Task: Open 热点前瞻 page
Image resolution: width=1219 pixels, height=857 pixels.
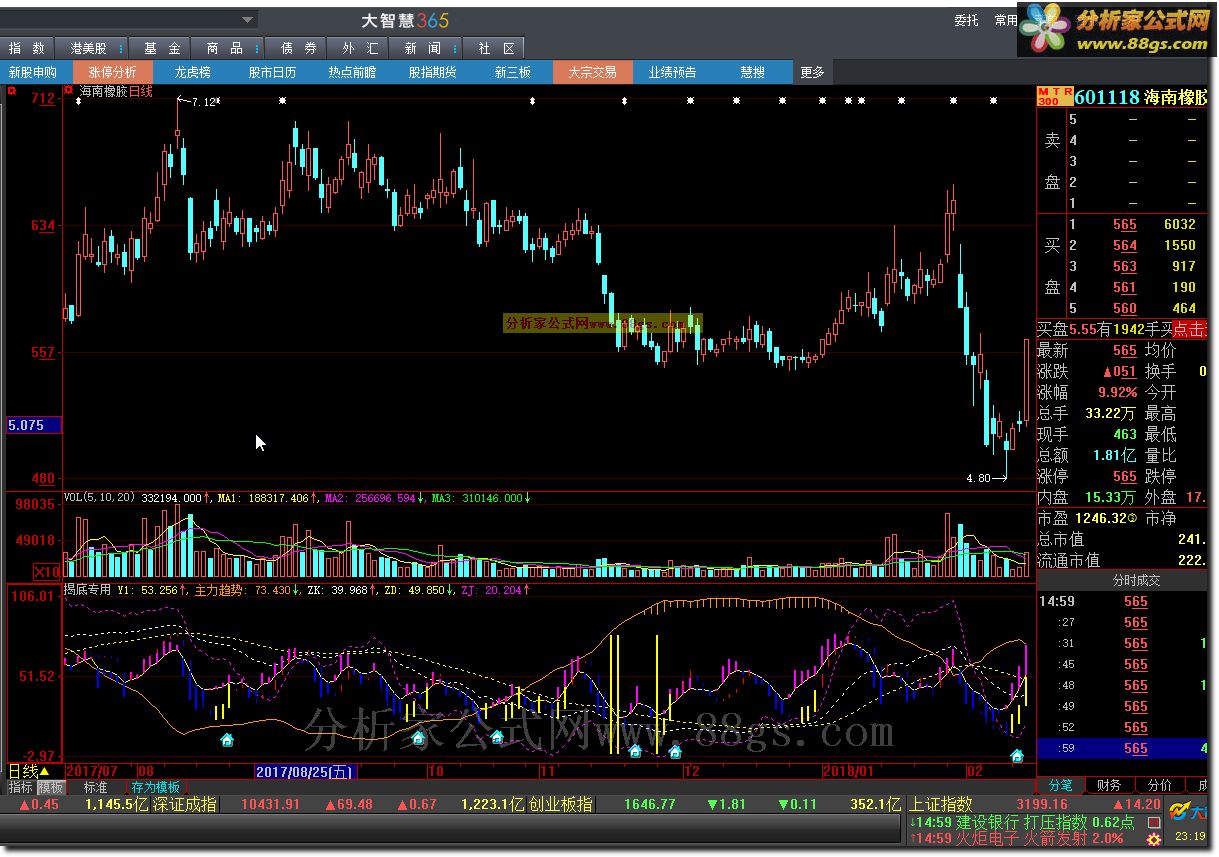Action: tap(352, 72)
